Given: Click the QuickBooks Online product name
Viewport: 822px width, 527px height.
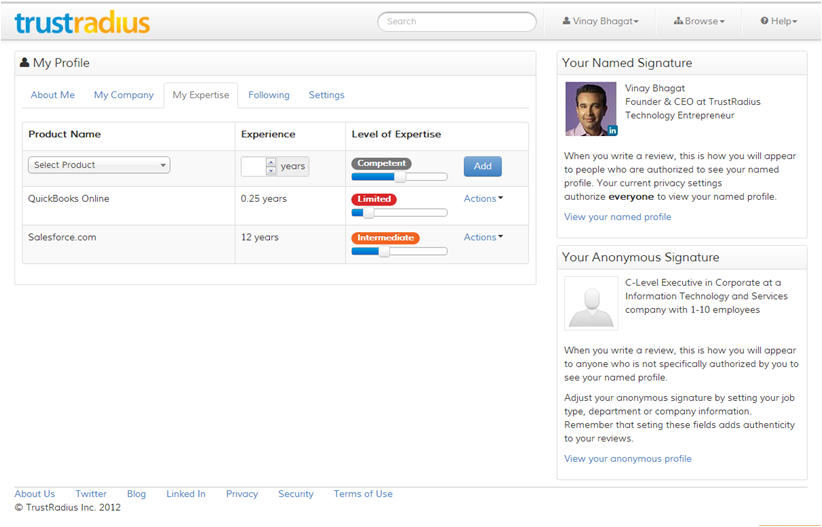Looking at the screenshot, I should pos(69,198).
